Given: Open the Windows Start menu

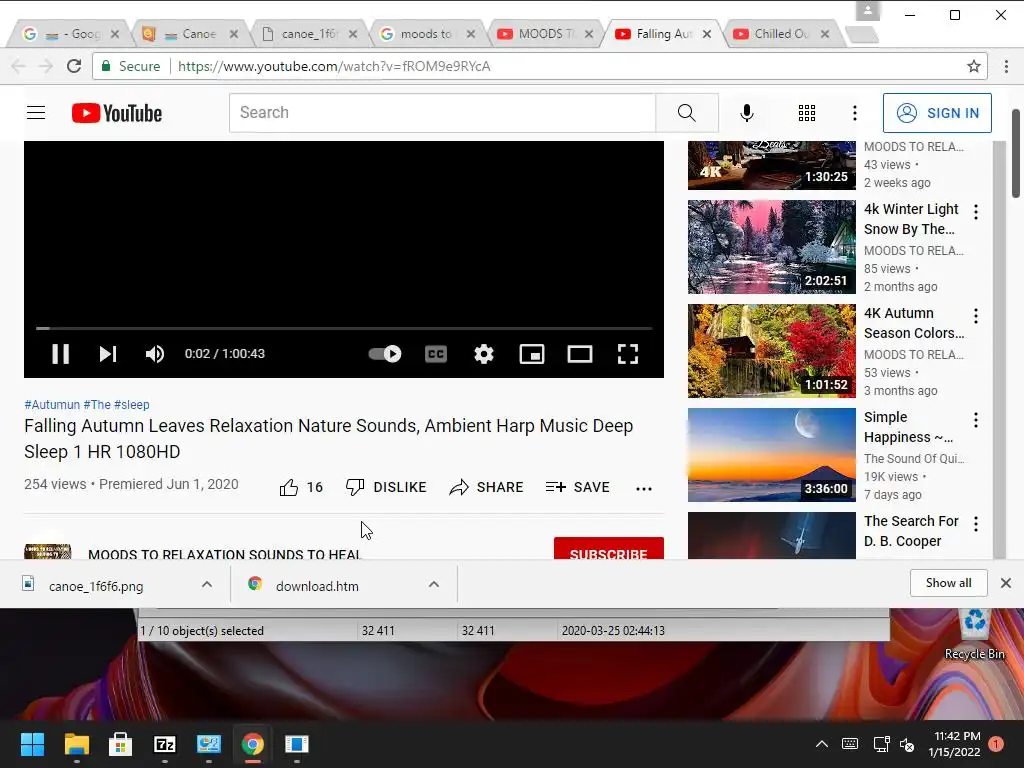Looking at the screenshot, I should coord(32,744).
